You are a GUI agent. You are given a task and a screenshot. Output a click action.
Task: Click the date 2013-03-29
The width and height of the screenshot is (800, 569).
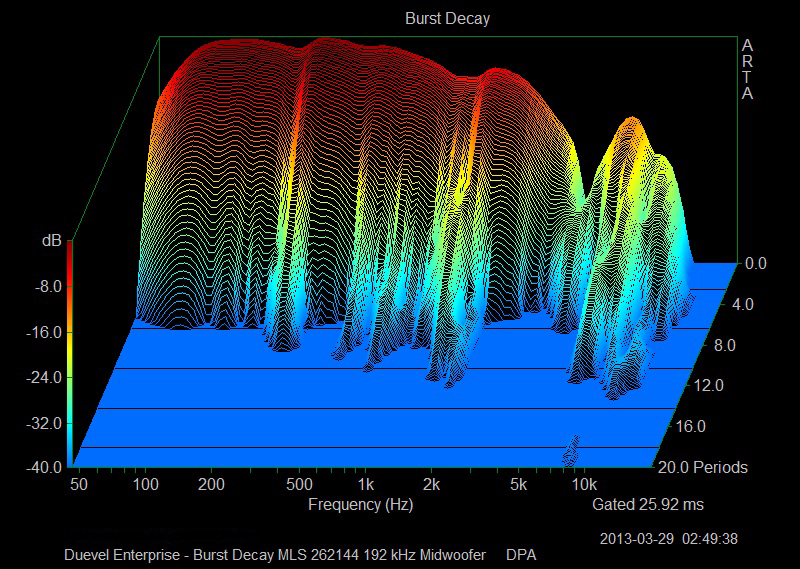coord(637,538)
